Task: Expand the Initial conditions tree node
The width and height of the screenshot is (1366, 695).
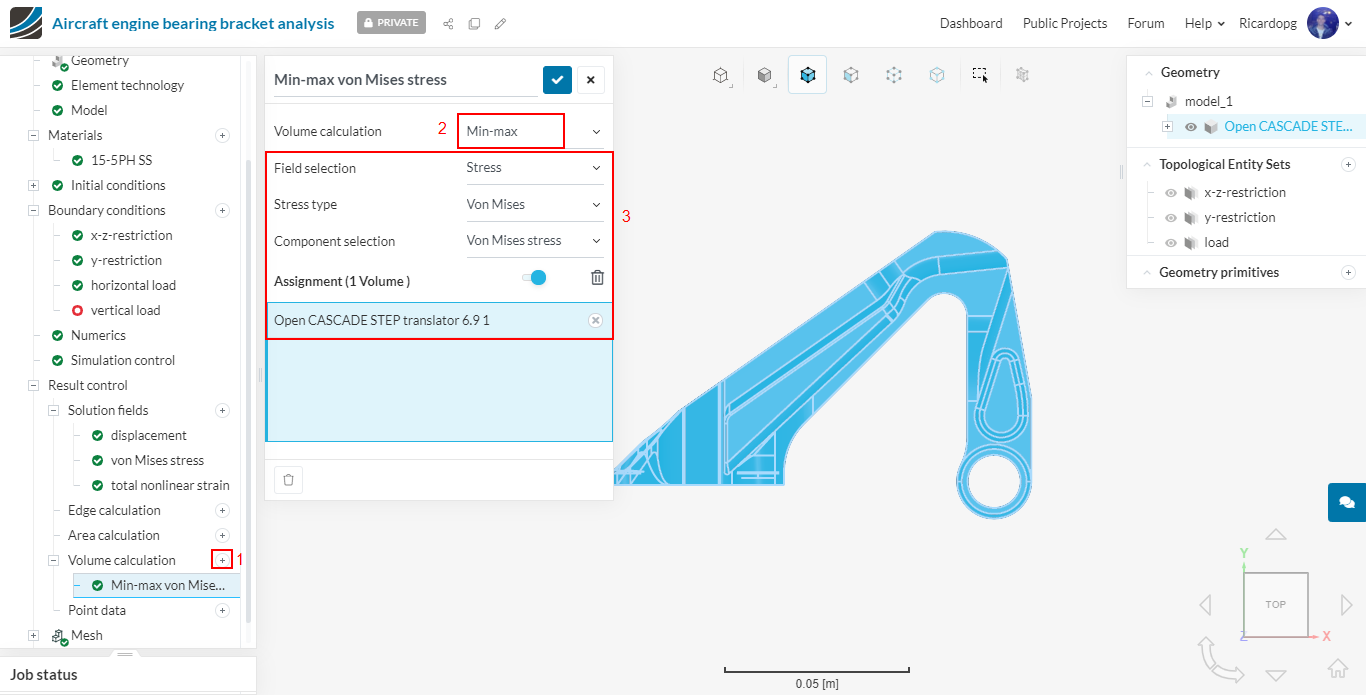Action: tap(35, 185)
